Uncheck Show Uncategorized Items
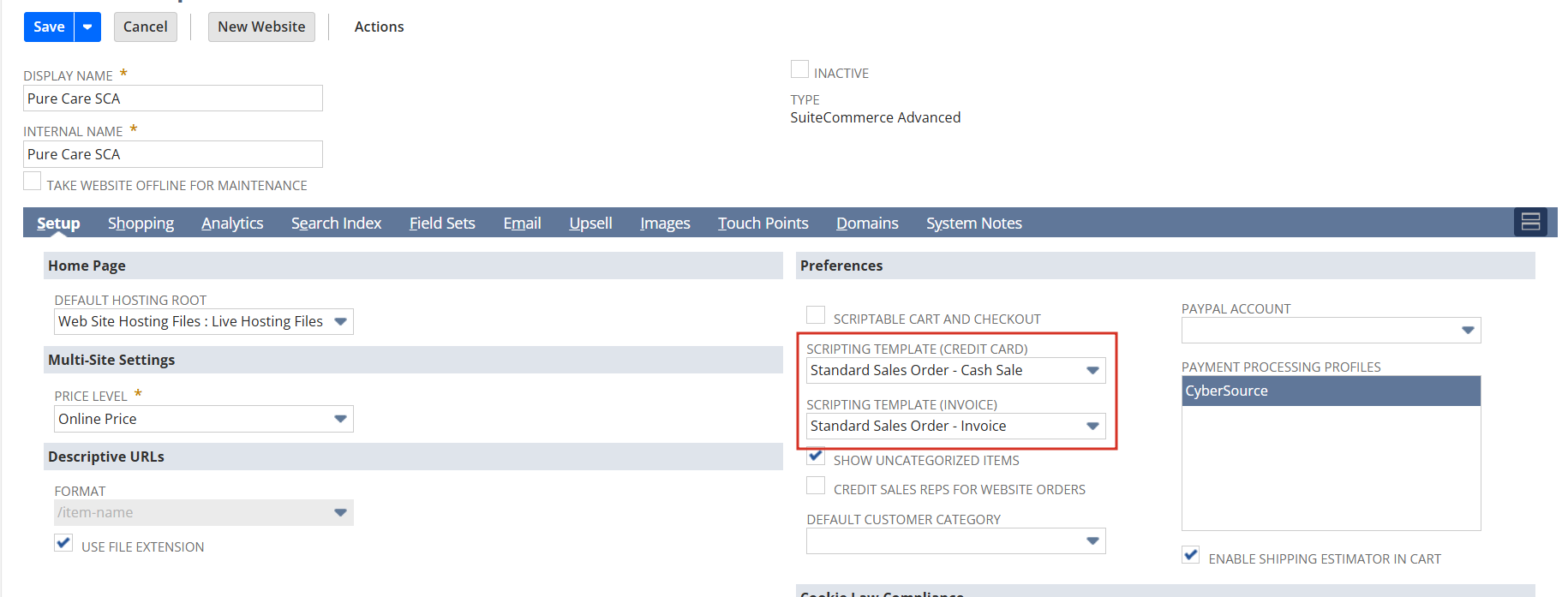Image resolution: width=1568 pixels, height=597 pixels. [x=816, y=457]
